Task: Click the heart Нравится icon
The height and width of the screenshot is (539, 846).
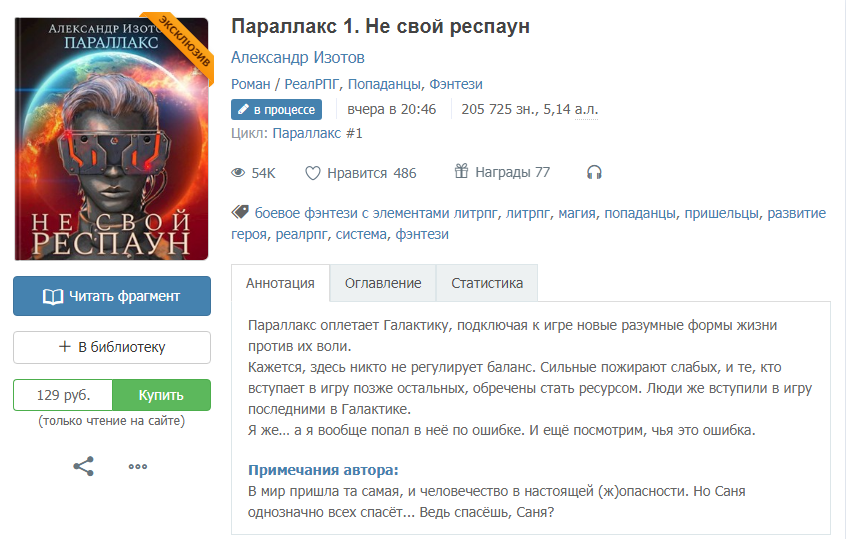Action: [x=312, y=173]
